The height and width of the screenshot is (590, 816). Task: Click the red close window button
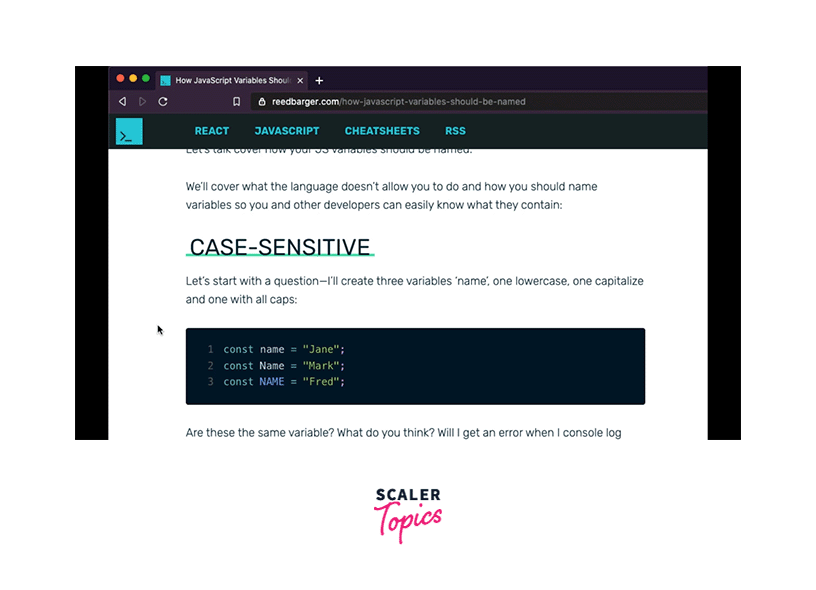(120, 78)
